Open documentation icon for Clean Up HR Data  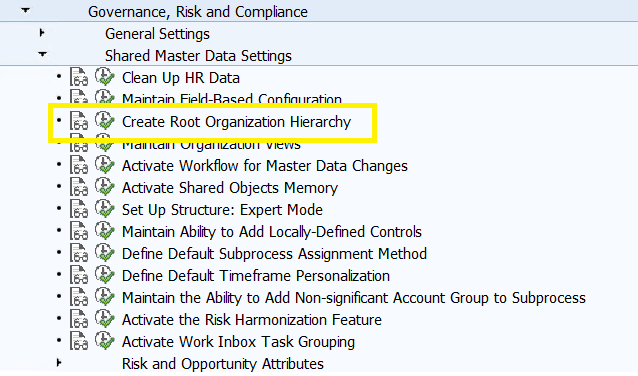pyautogui.click(x=79, y=77)
